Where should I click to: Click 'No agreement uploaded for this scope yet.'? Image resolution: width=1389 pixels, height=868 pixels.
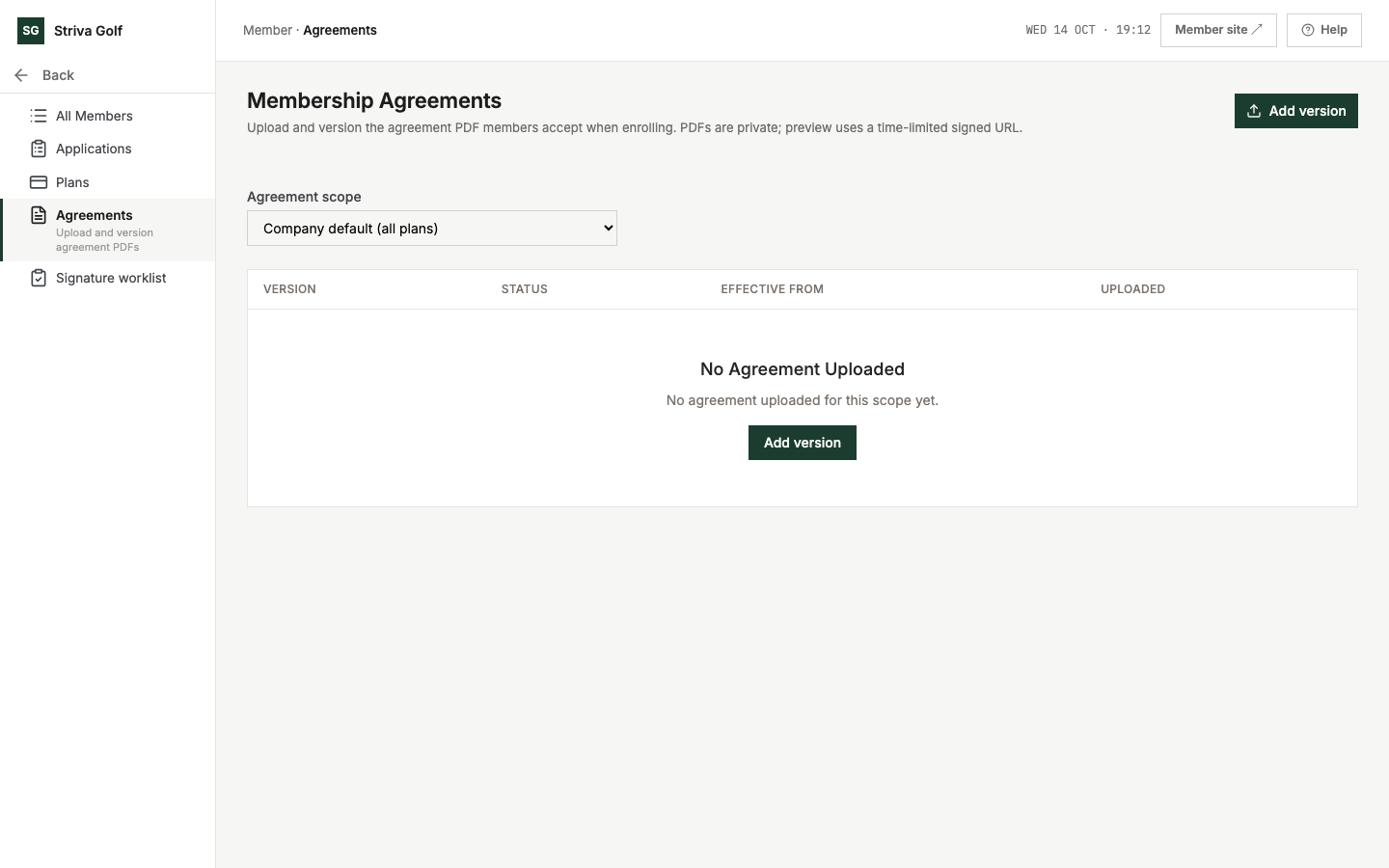coord(803,400)
